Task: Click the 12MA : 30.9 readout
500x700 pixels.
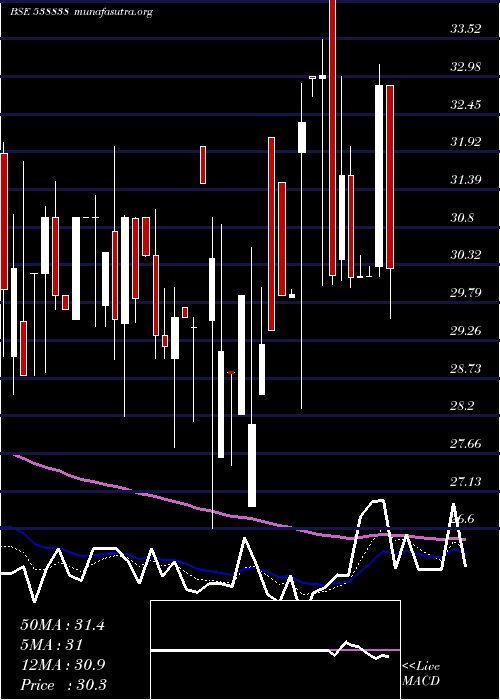Action: pos(62,665)
